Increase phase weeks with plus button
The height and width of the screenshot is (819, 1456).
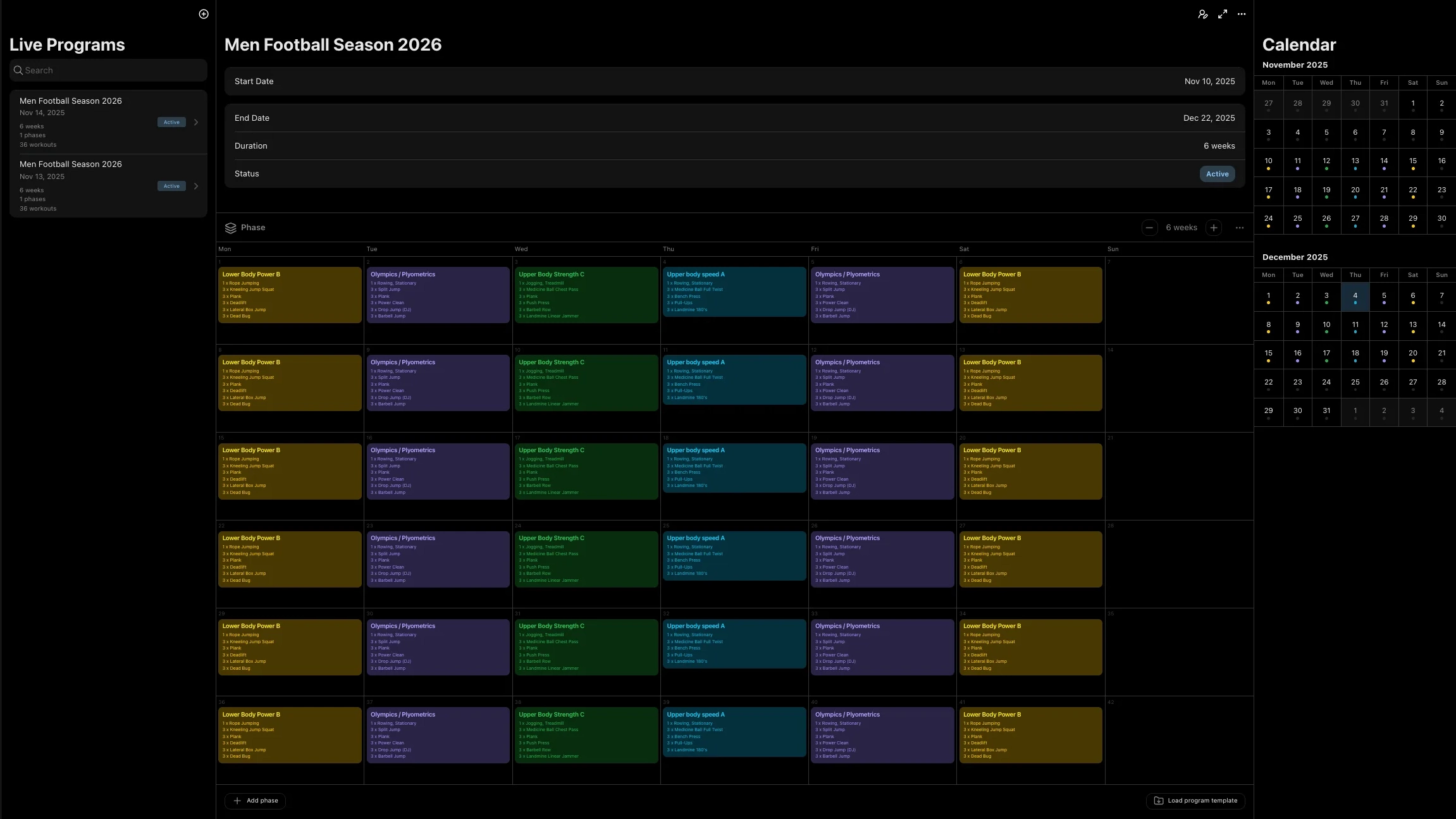(1213, 228)
